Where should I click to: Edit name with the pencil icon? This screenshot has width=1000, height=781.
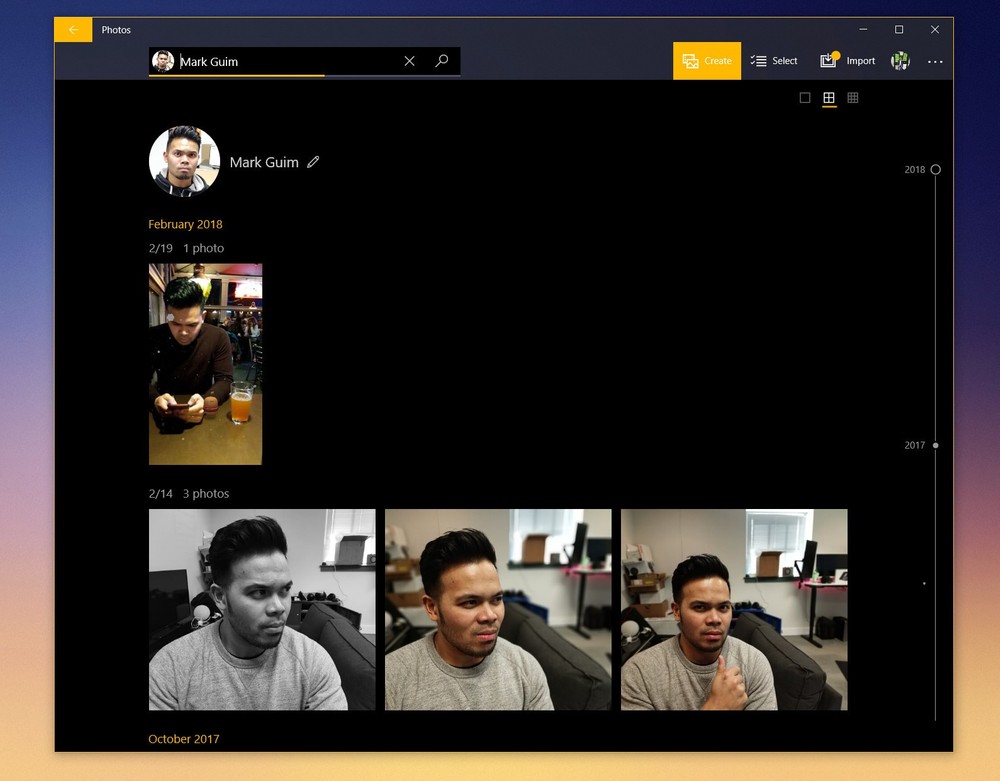tap(313, 162)
